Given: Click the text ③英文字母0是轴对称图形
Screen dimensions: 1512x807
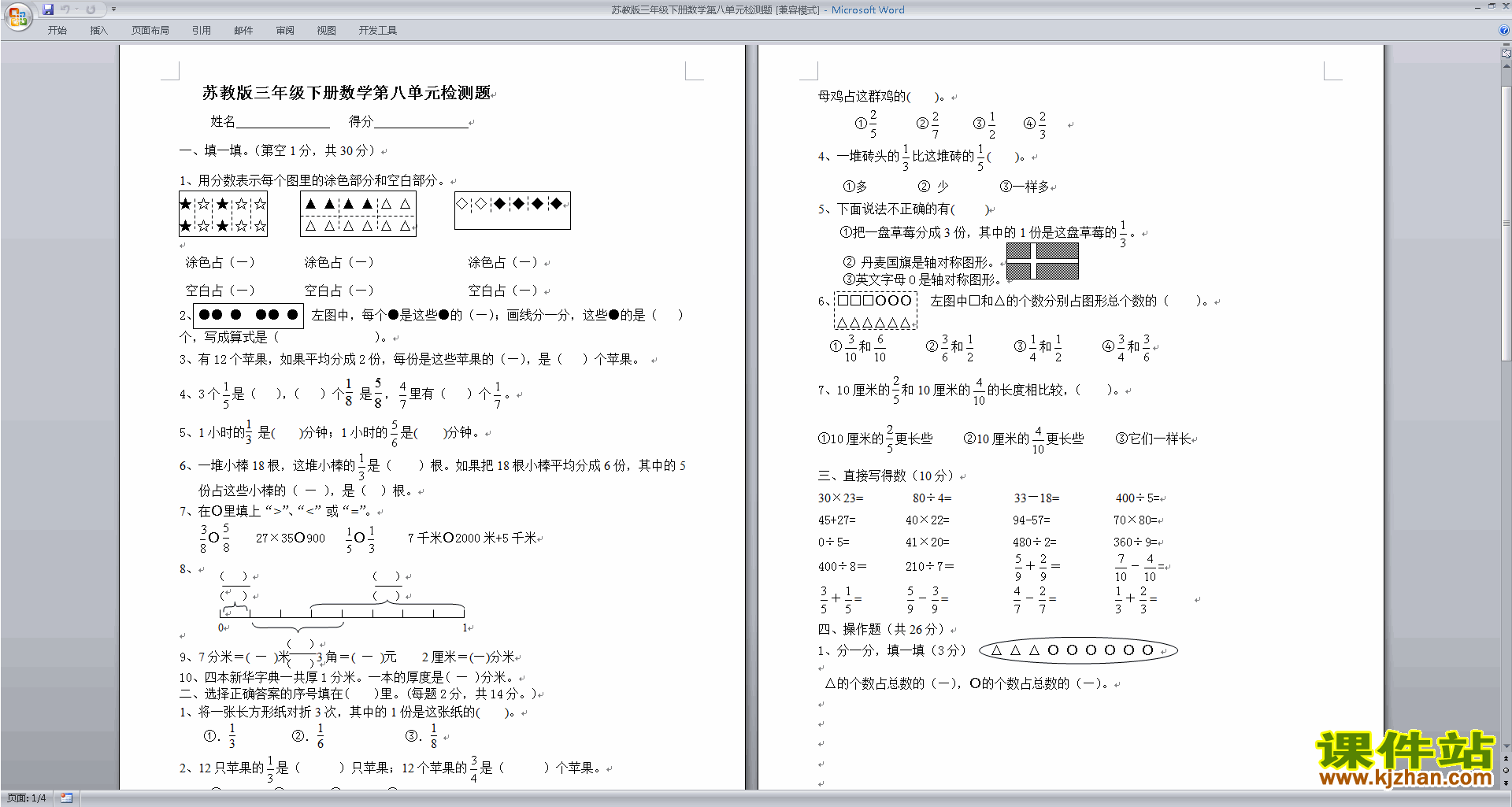Looking at the screenshot, I should [x=921, y=279].
